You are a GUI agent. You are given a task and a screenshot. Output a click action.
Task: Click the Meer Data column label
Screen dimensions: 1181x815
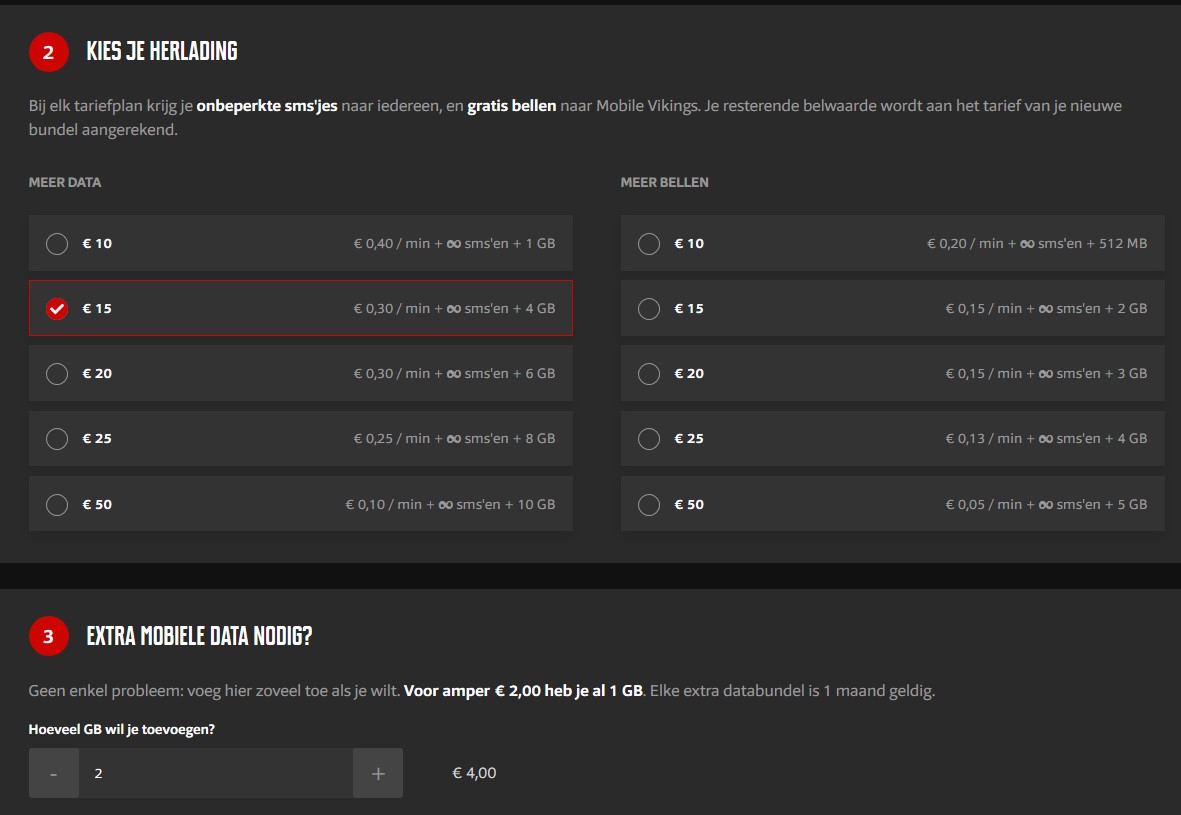pos(65,182)
